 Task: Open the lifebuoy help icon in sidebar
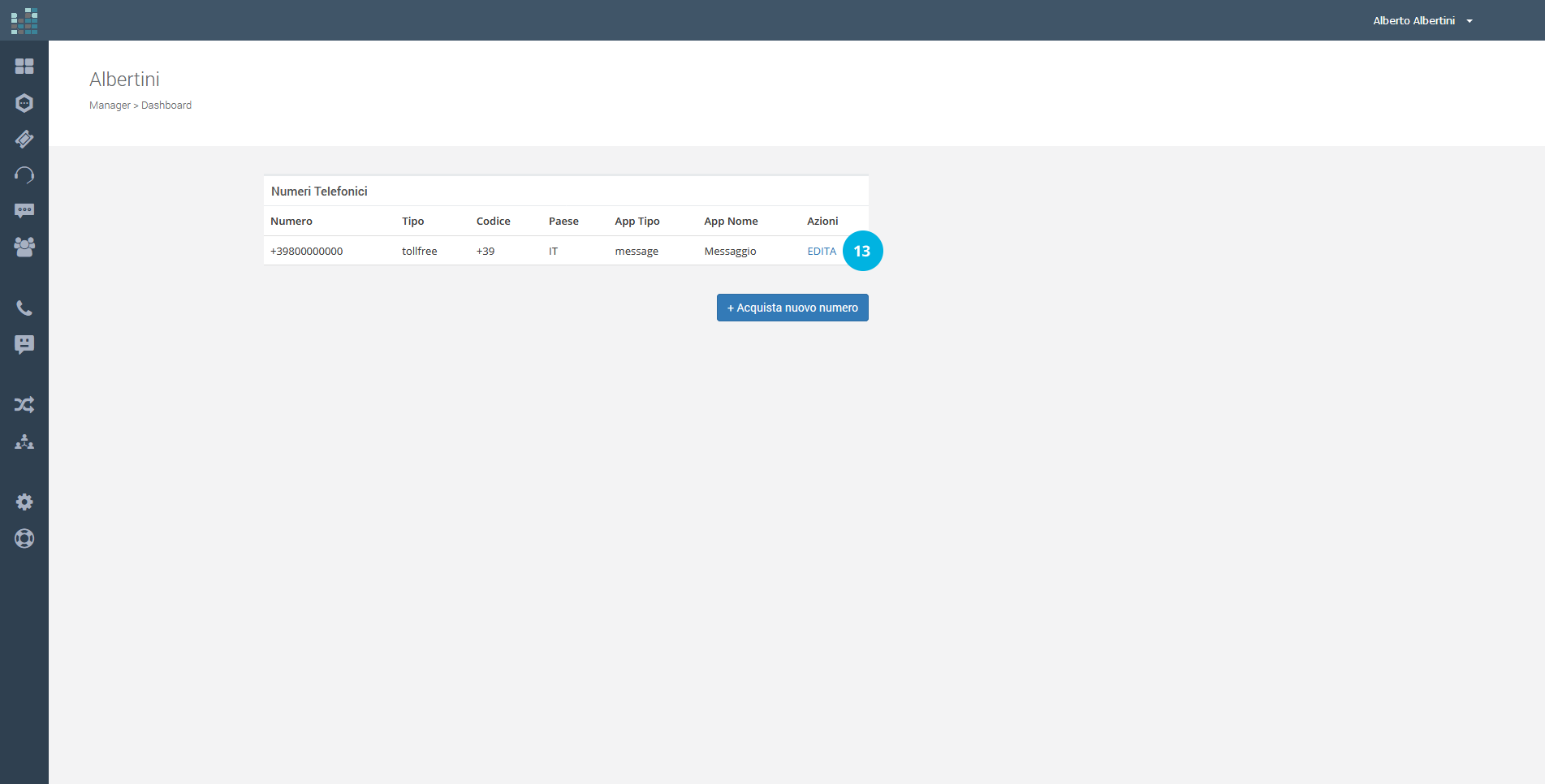(24, 538)
